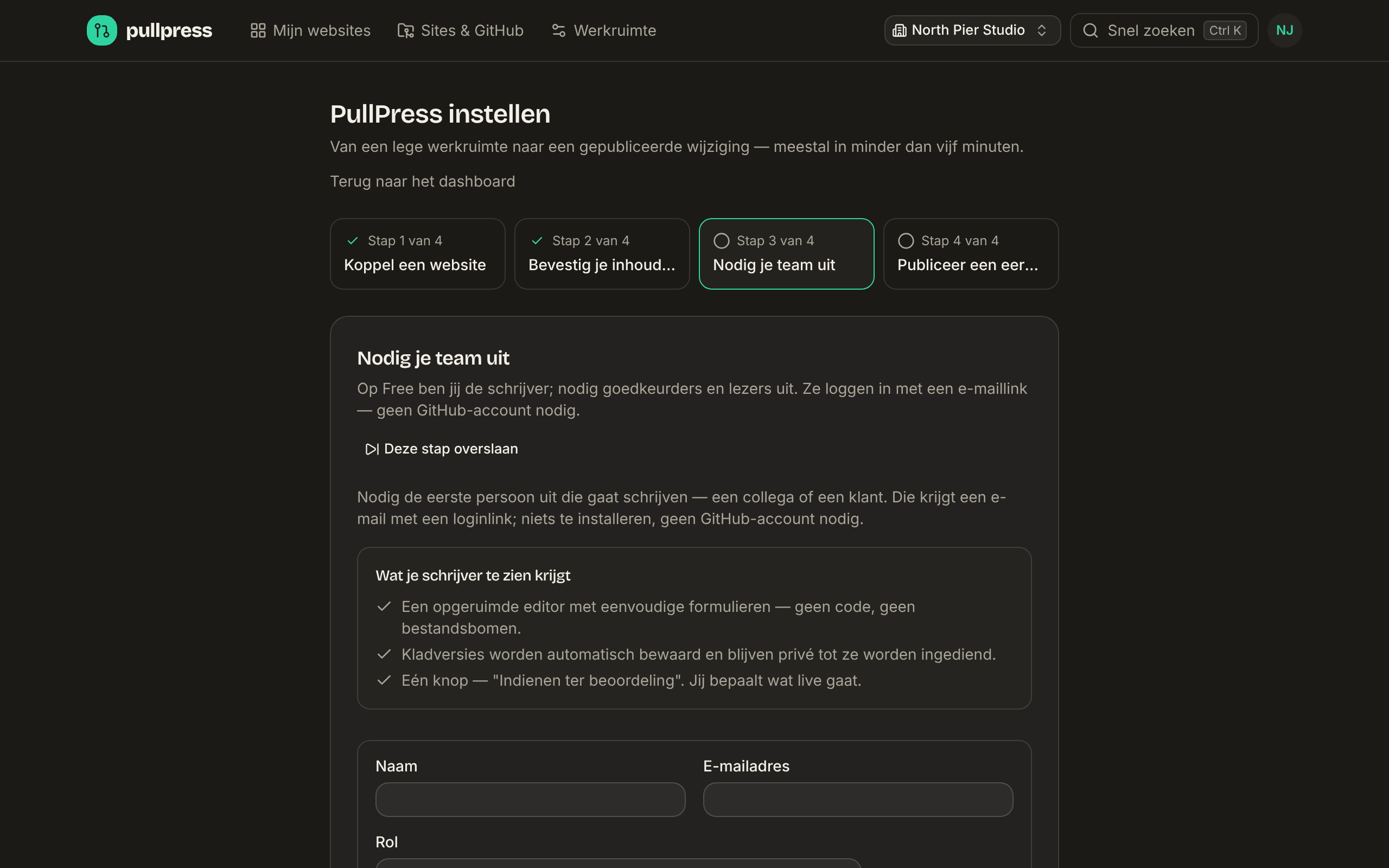The height and width of the screenshot is (868, 1389).
Task: Click the sliders icon beside Werkruimte
Action: click(x=558, y=30)
